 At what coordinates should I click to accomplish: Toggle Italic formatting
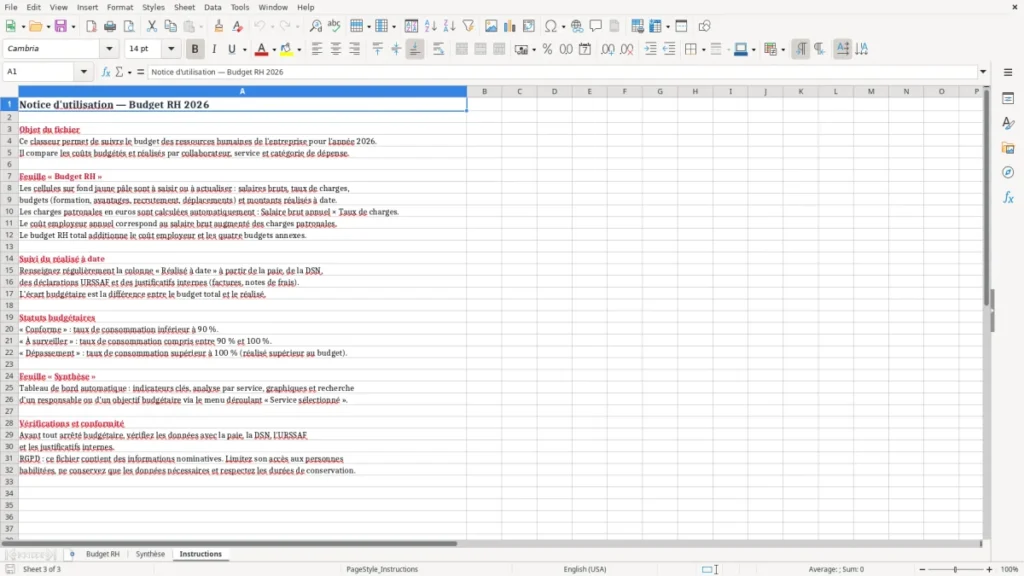214,49
